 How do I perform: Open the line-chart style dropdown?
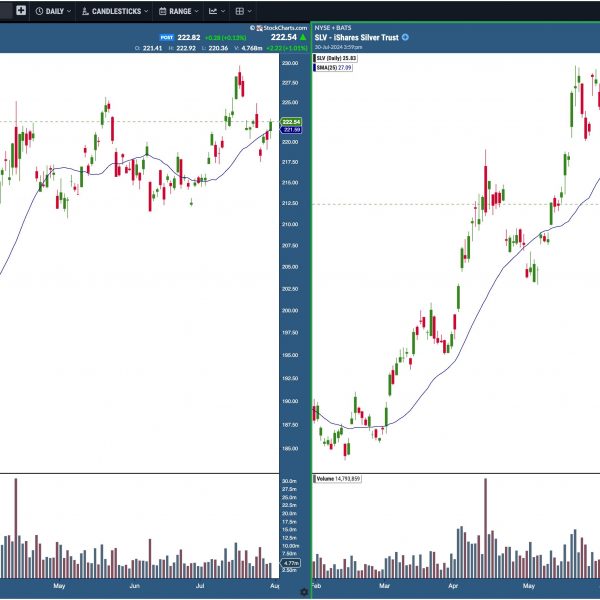point(217,11)
